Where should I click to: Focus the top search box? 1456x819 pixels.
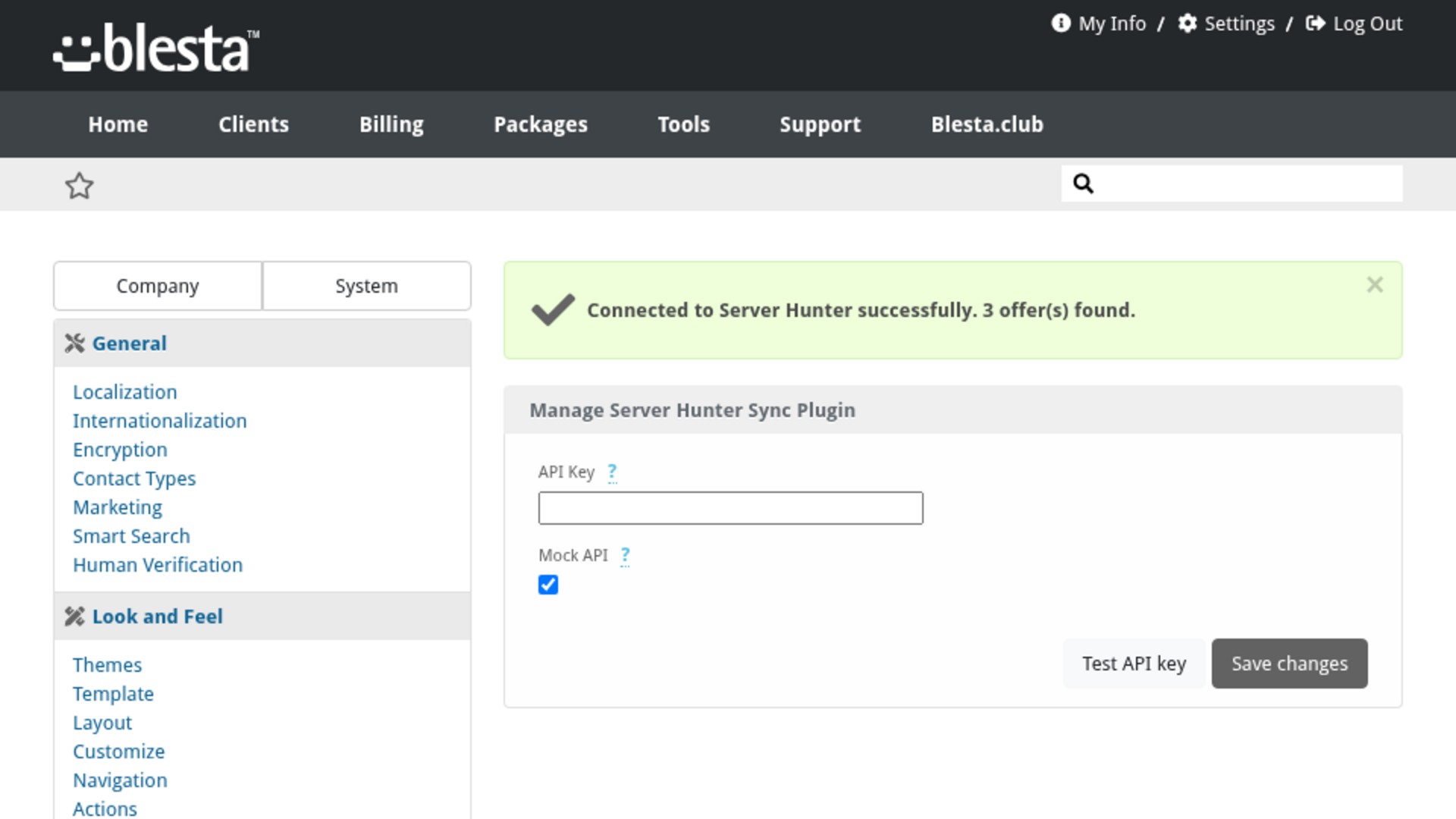coord(1232,184)
